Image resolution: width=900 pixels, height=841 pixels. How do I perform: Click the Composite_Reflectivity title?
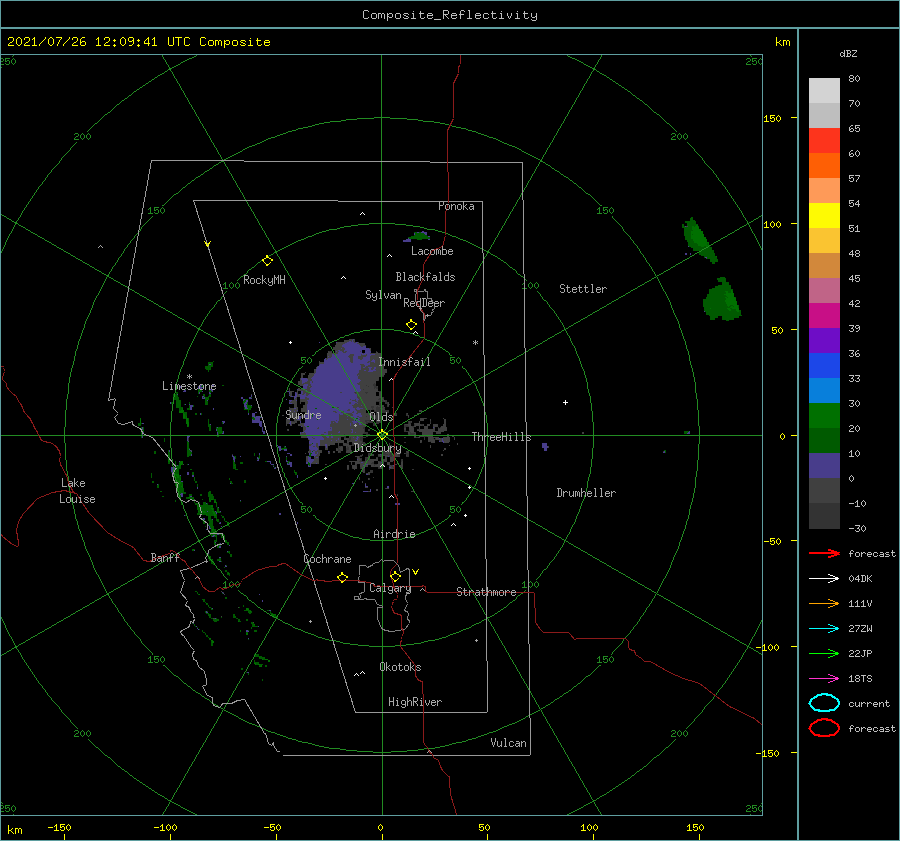tap(450, 15)
